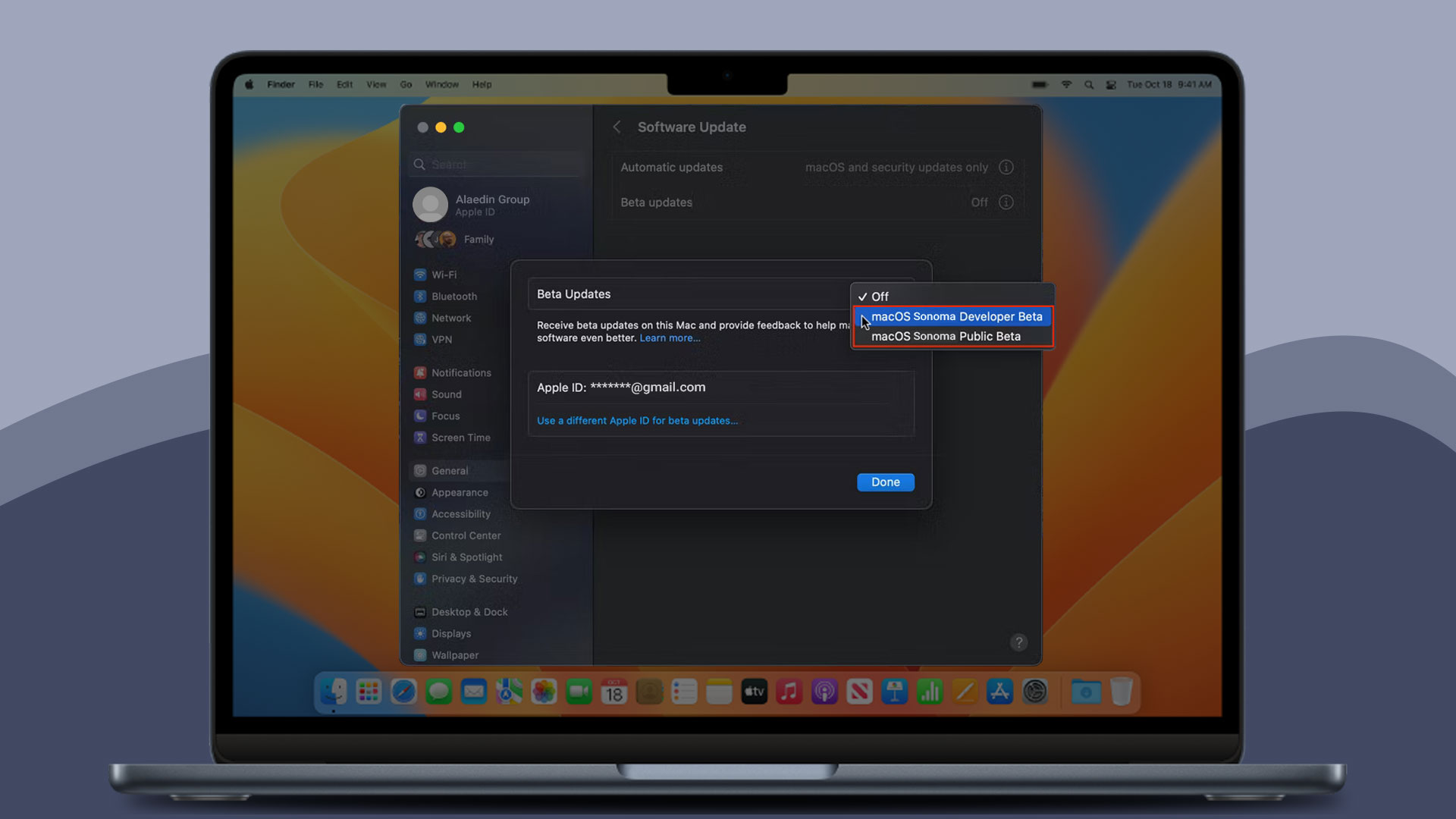Open Maps app in the Dock
This screenshot has width=1456, height=819.
(509, 692)
